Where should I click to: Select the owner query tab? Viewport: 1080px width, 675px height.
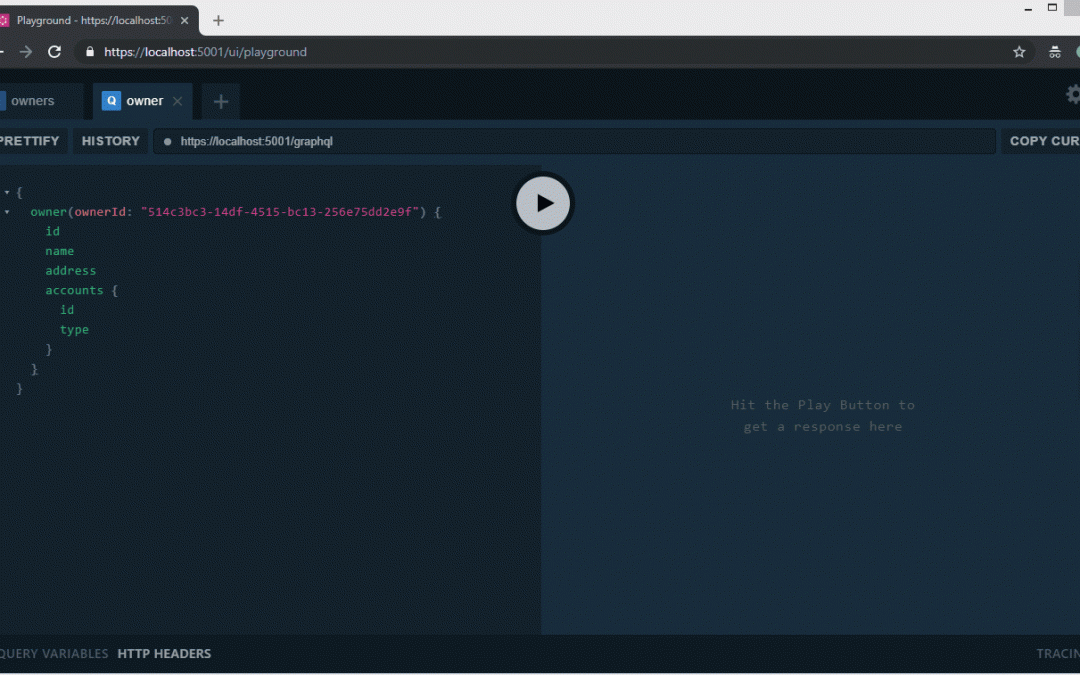[144, 101]
